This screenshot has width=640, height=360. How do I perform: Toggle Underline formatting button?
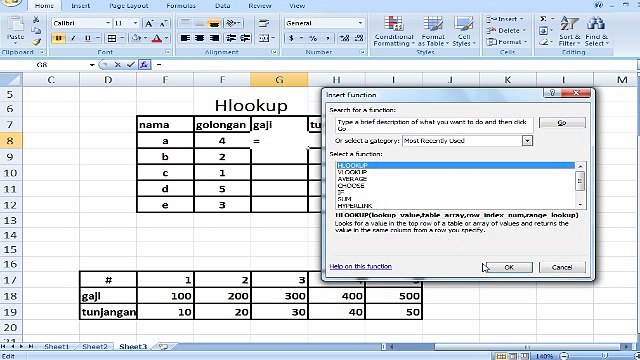click(87, 38)
